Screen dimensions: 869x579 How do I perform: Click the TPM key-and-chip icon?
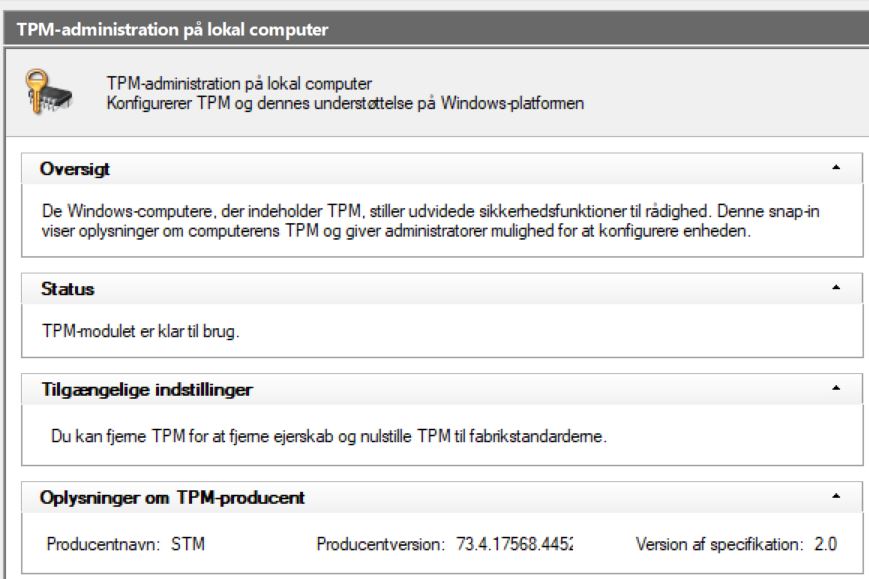[x=45, y=90]
